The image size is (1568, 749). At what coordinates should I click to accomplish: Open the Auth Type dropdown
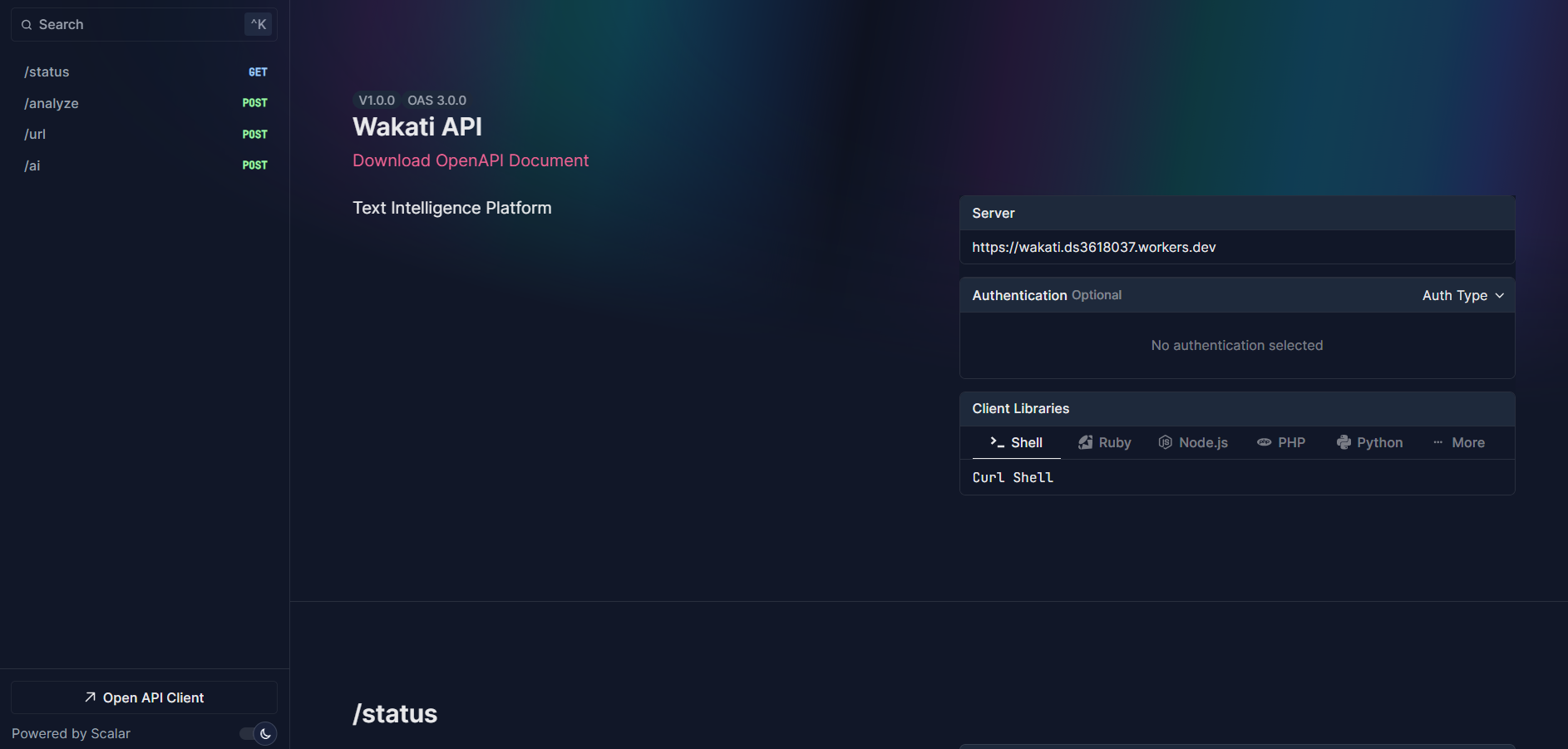coord(1462,295)
